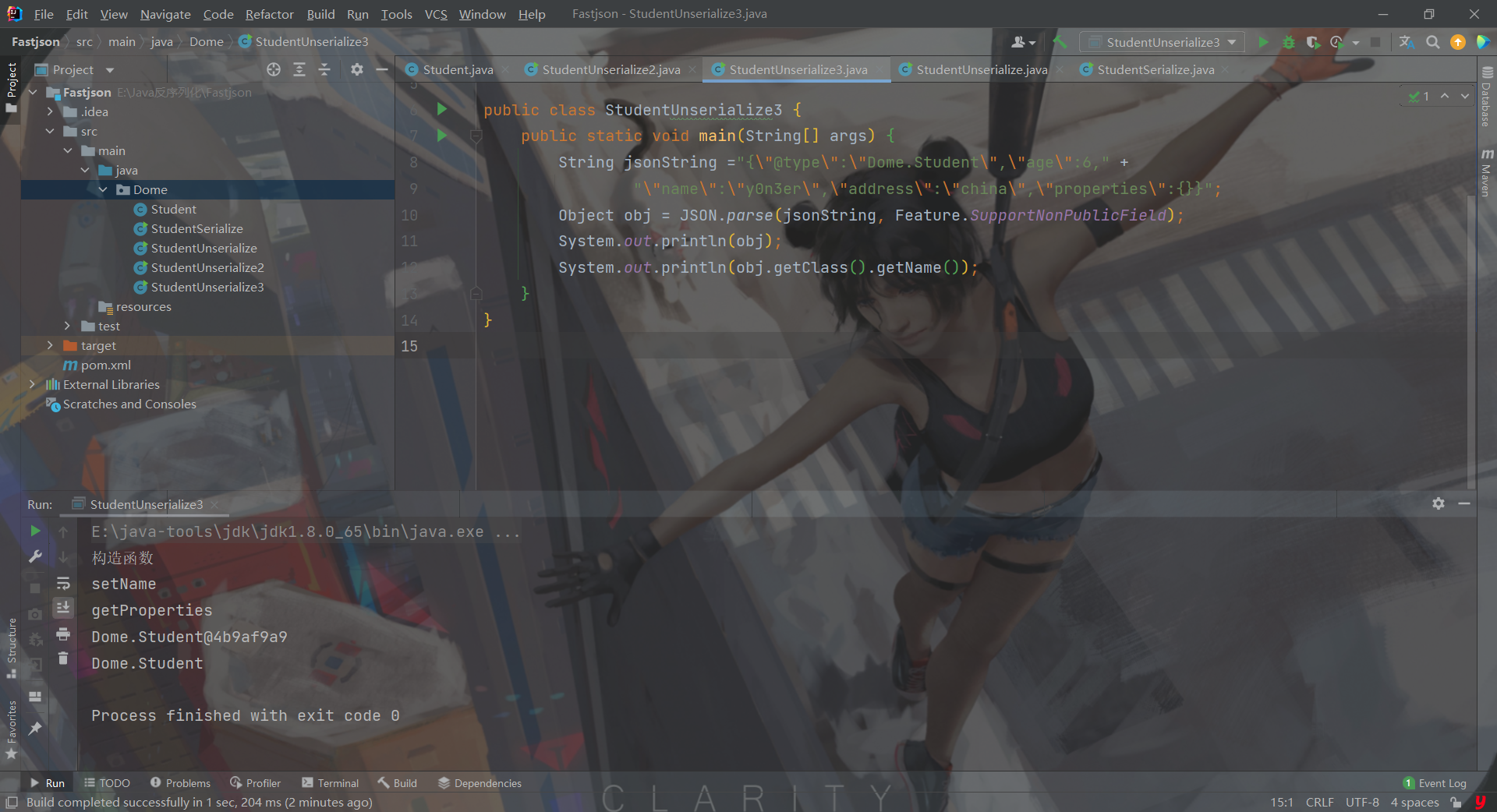Open the translate plugin icon
1497x812 pixels.
click(x=1407, y=42)
